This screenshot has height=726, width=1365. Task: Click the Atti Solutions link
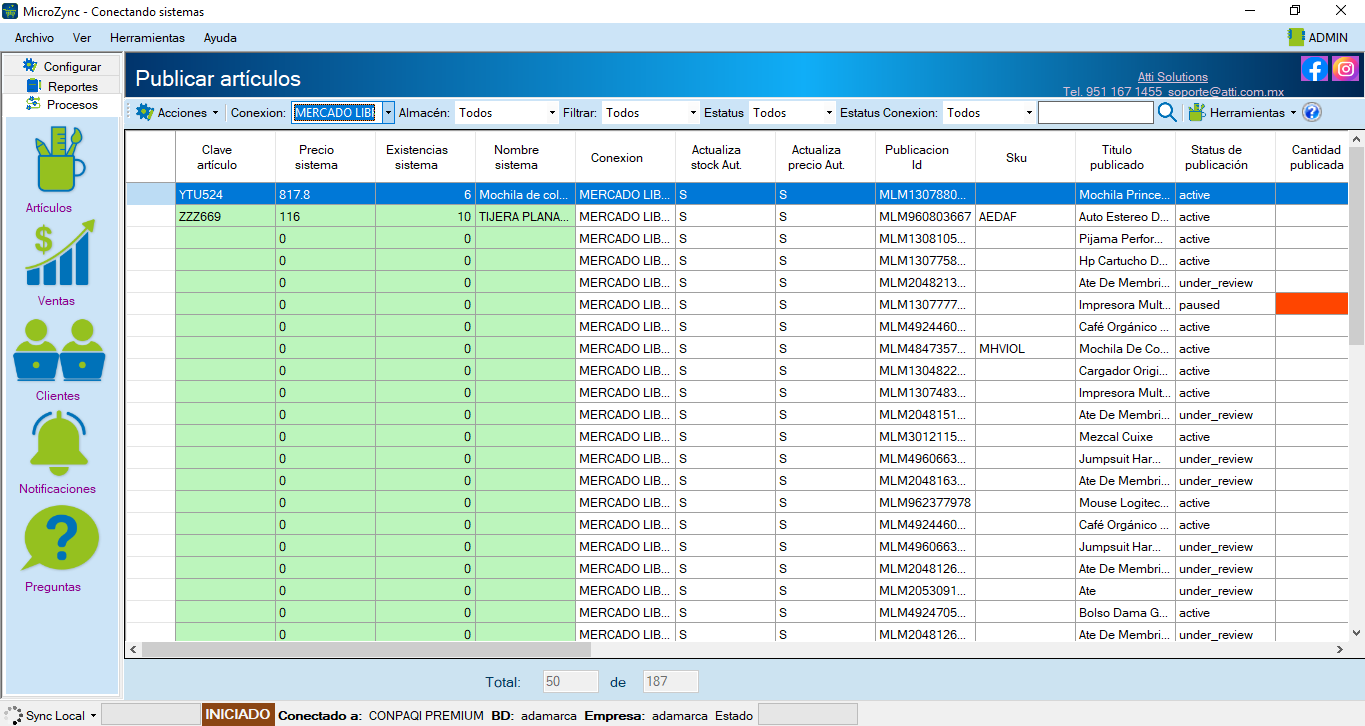point(1172,77)
